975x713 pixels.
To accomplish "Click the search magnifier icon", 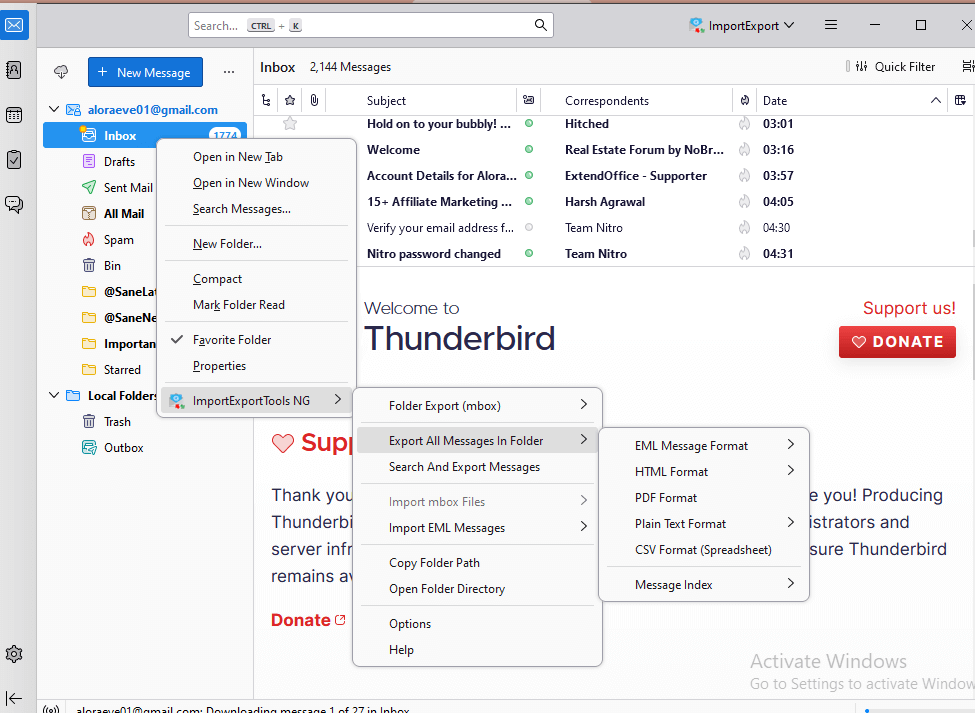I will click(x=540, y=25).
